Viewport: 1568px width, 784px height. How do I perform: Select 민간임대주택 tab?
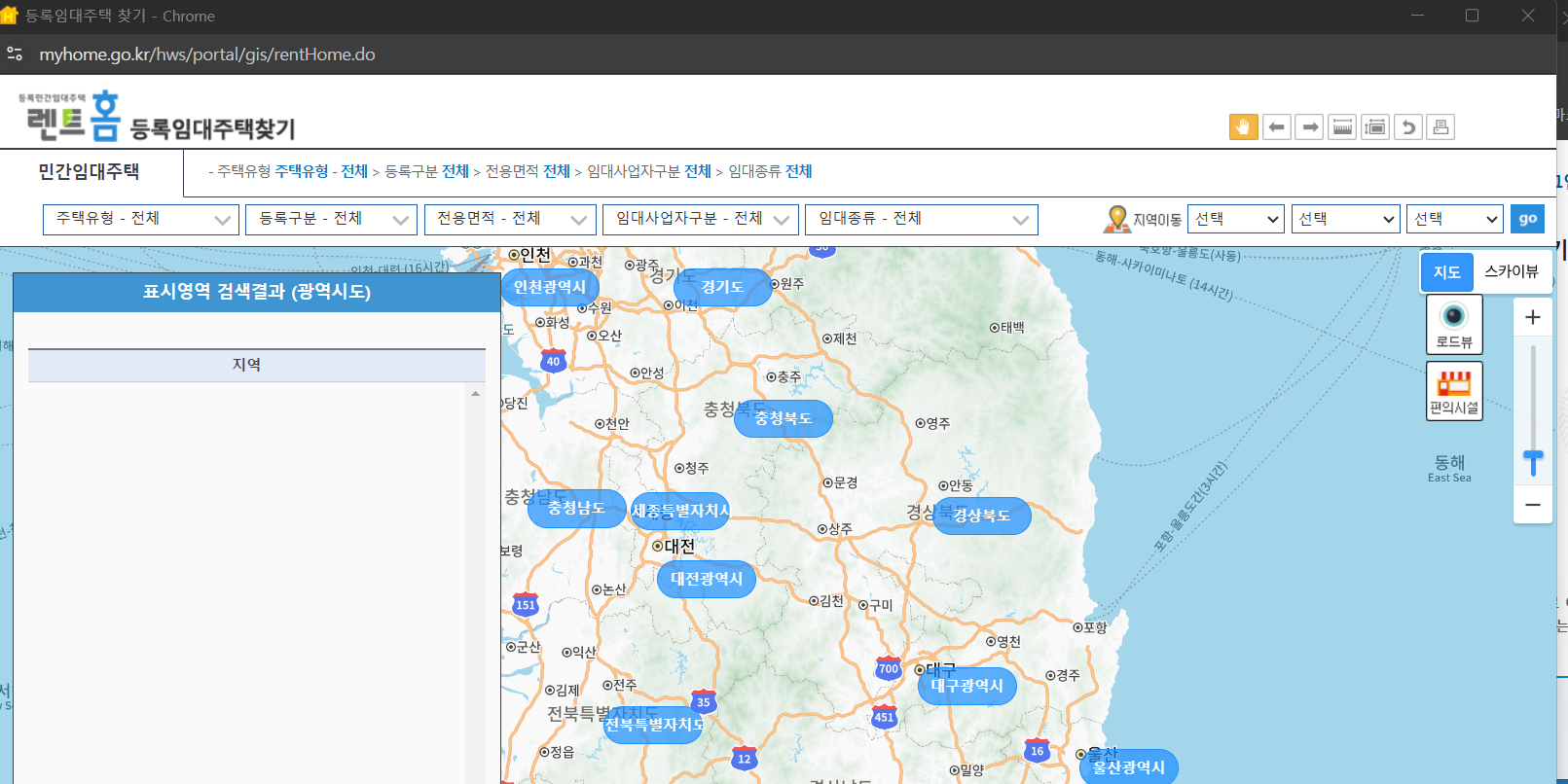click(90, 172)
